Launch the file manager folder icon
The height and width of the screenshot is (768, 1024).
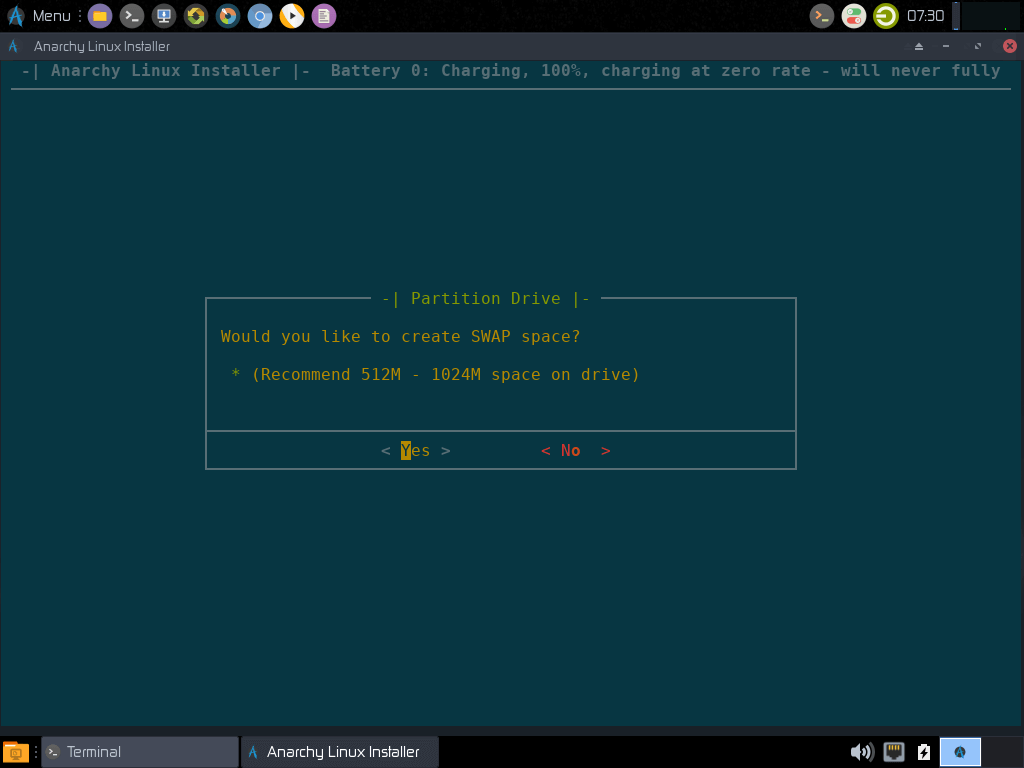click(x=100, y=16)
